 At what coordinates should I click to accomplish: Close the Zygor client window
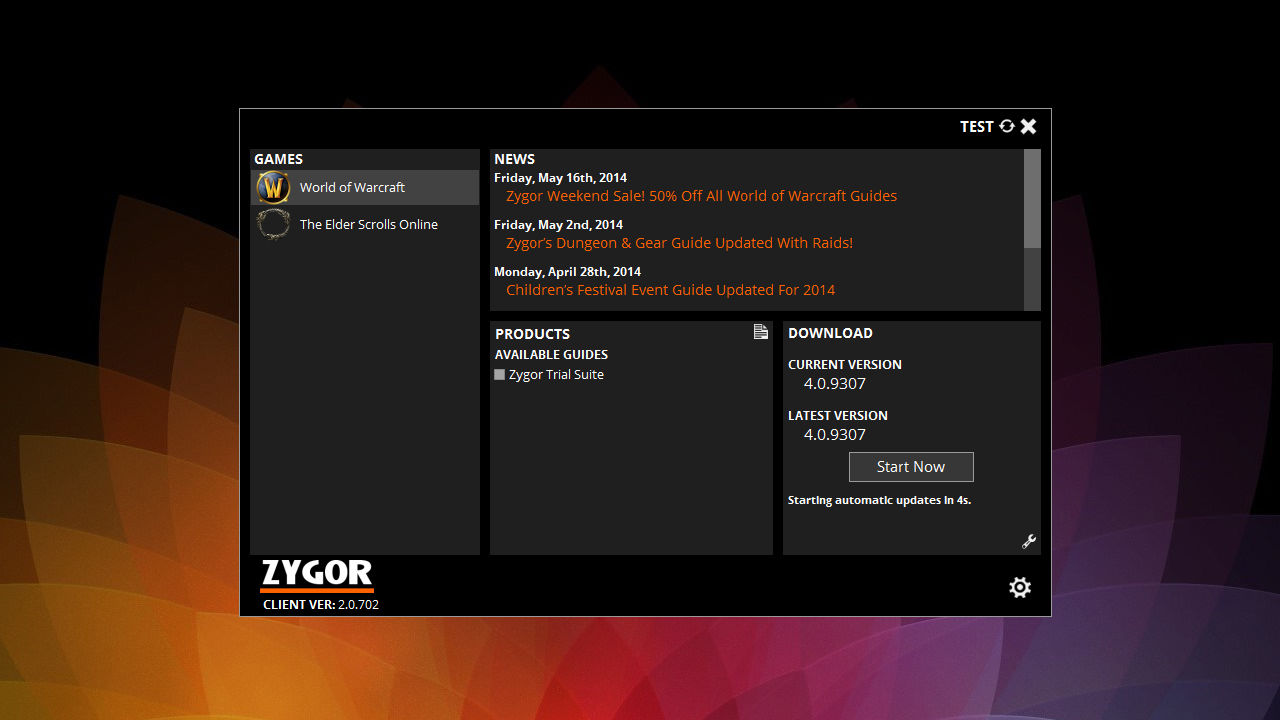pyautogui.click(x=1029, y=126)
